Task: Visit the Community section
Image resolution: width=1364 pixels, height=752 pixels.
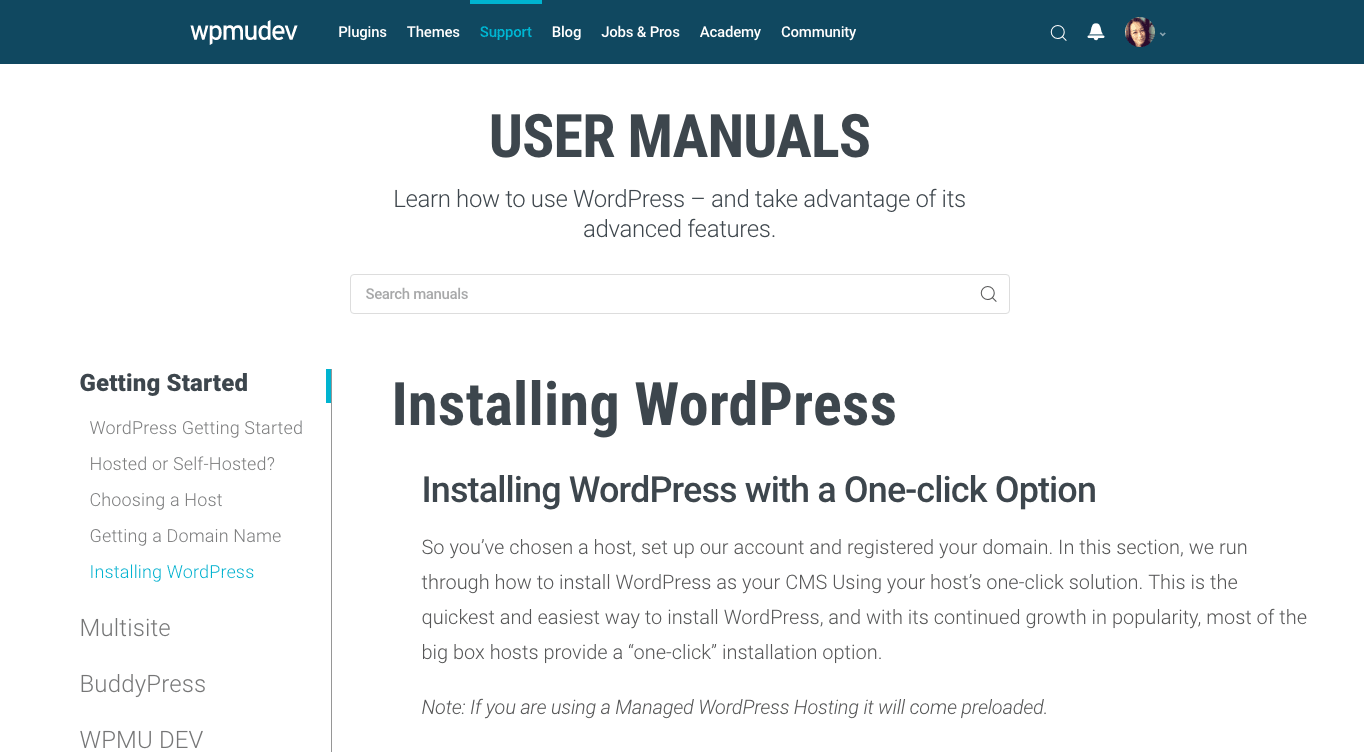Action: (x=818, y=32)
